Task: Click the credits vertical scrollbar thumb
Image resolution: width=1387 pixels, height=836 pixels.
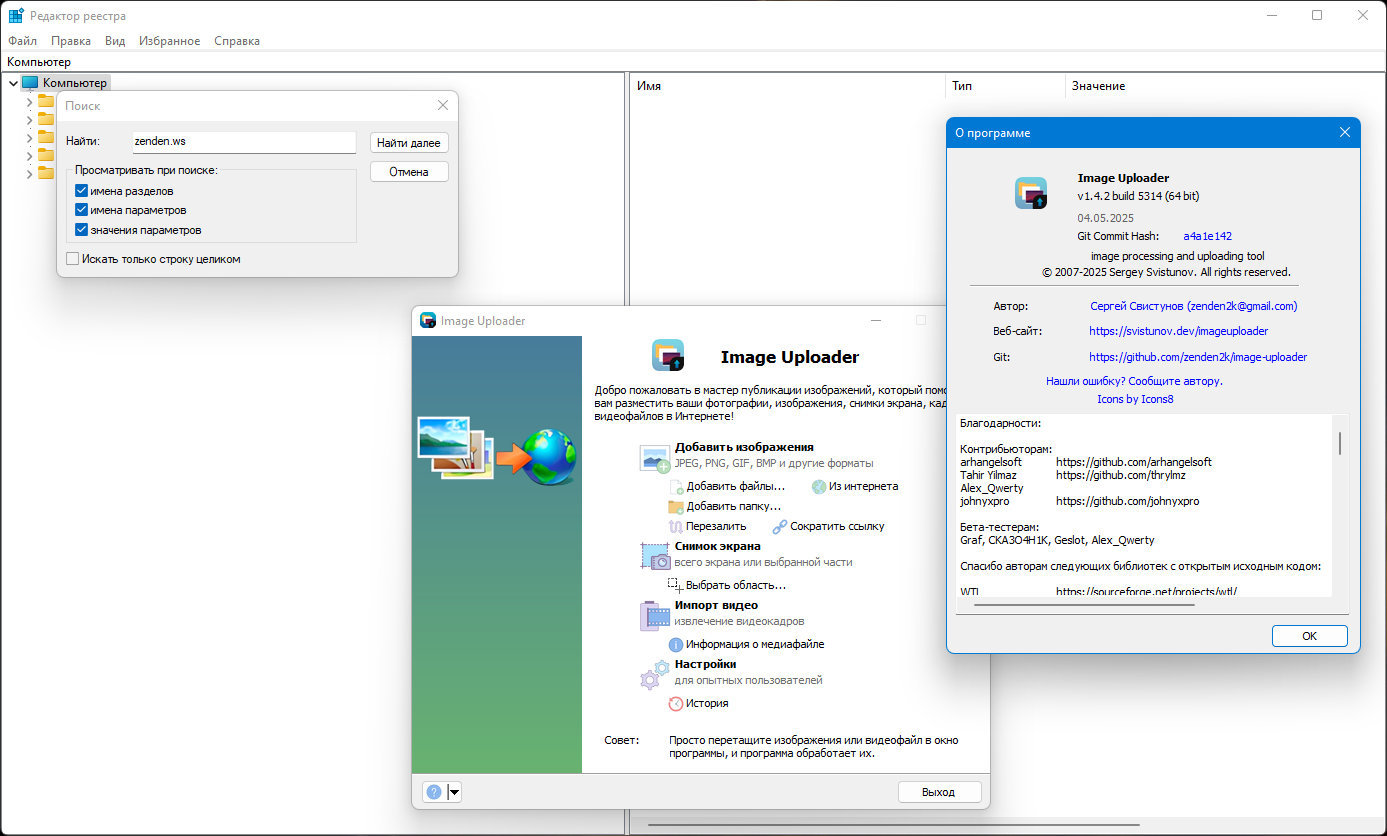Action: (1340, 443)
